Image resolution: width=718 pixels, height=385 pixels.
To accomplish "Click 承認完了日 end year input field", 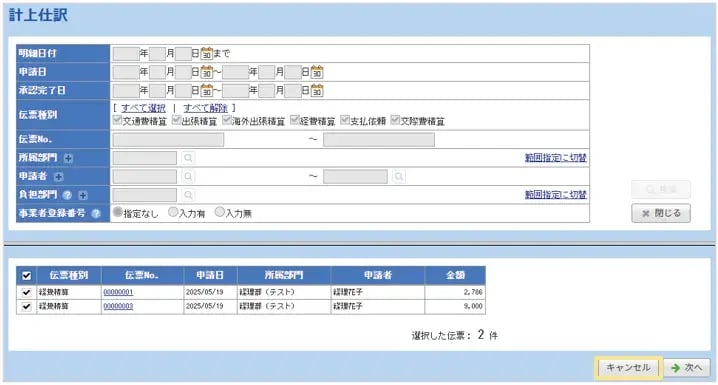I will click(236, 91).
